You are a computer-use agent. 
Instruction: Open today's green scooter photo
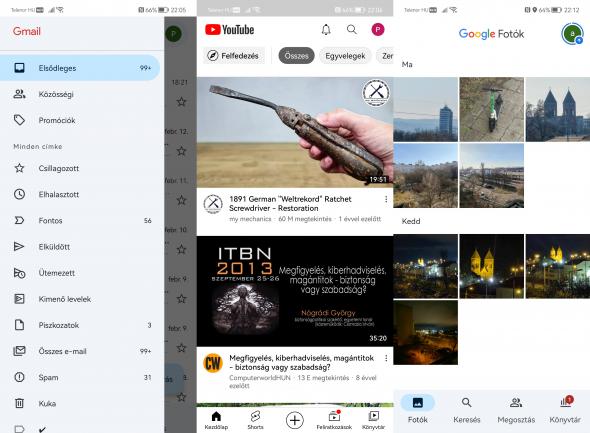click(491, 109)
